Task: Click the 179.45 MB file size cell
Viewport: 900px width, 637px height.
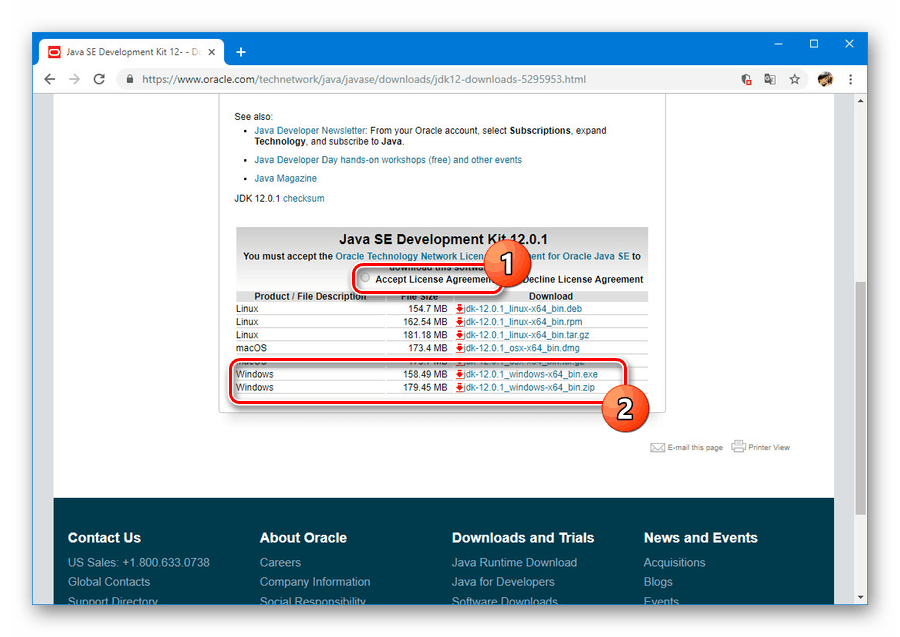Action: pyautogui.click(x=425, y=387)
